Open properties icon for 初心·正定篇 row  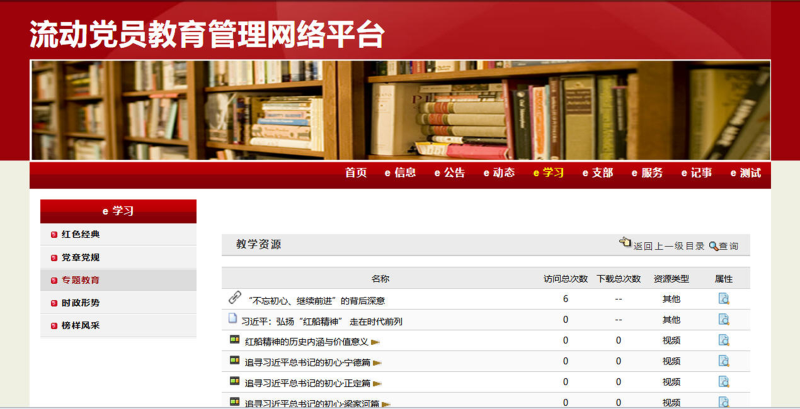724,382
